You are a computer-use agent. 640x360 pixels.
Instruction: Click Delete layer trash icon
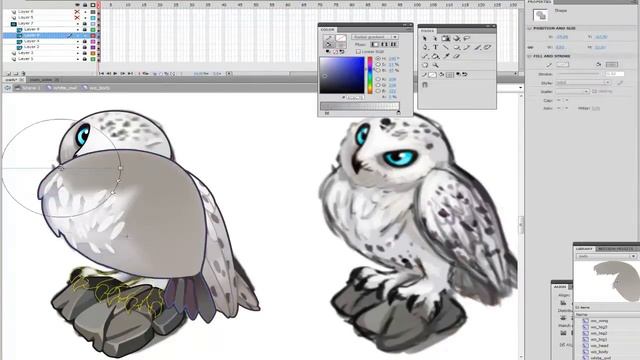pos(23,73)
